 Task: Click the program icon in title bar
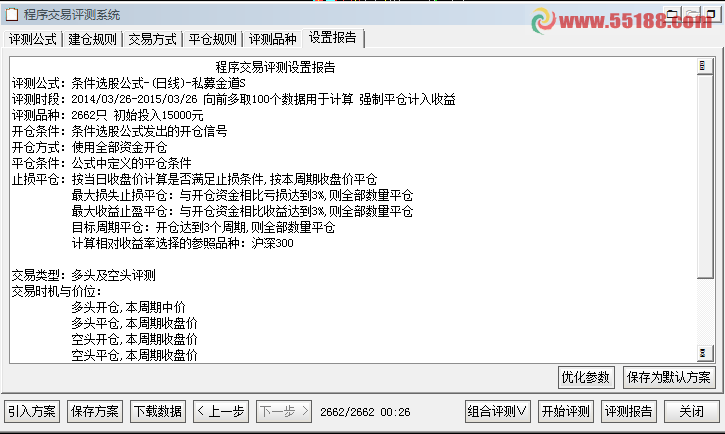click(x=11, y=15)
